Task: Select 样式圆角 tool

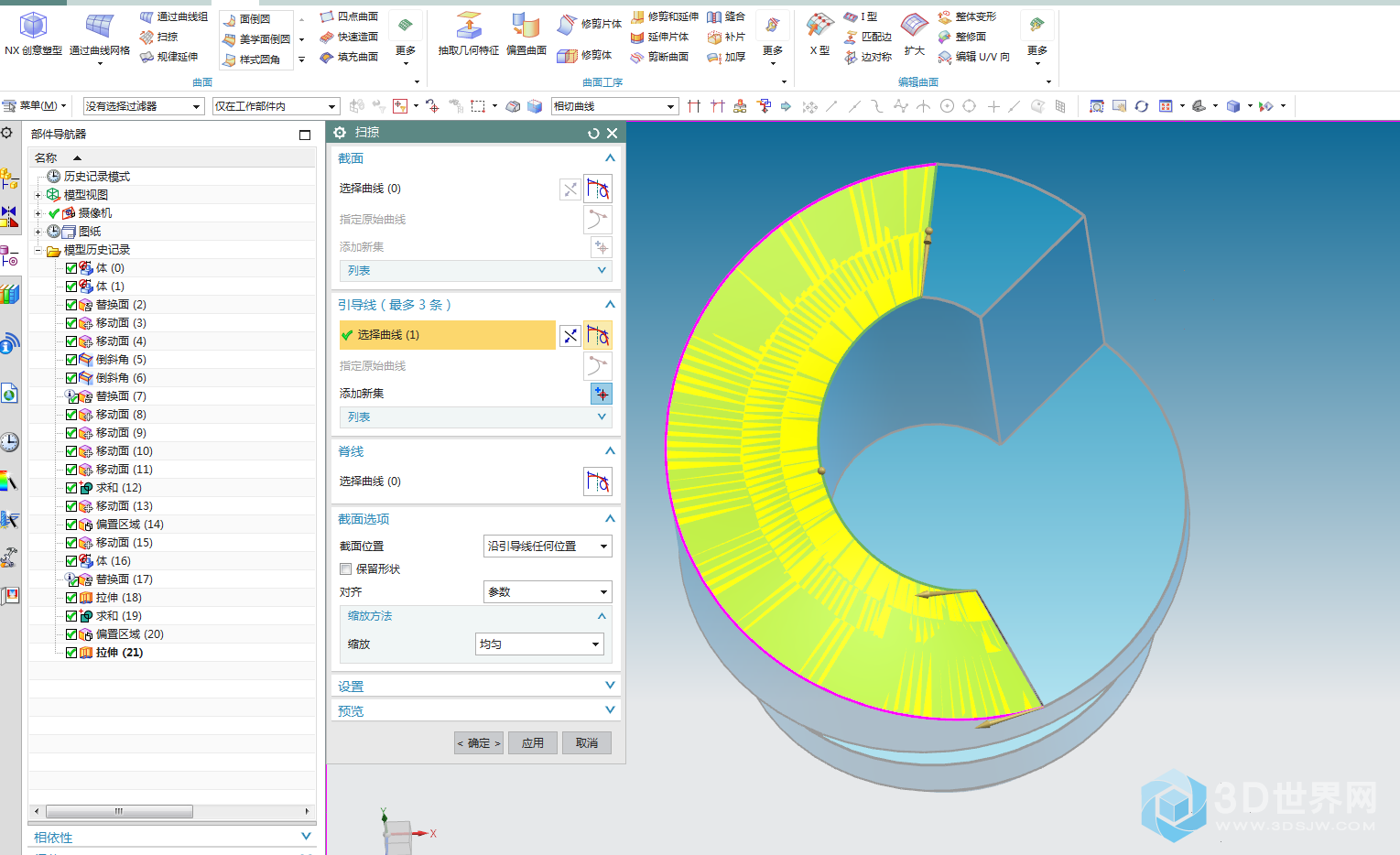Action: (x=251, y=60)
